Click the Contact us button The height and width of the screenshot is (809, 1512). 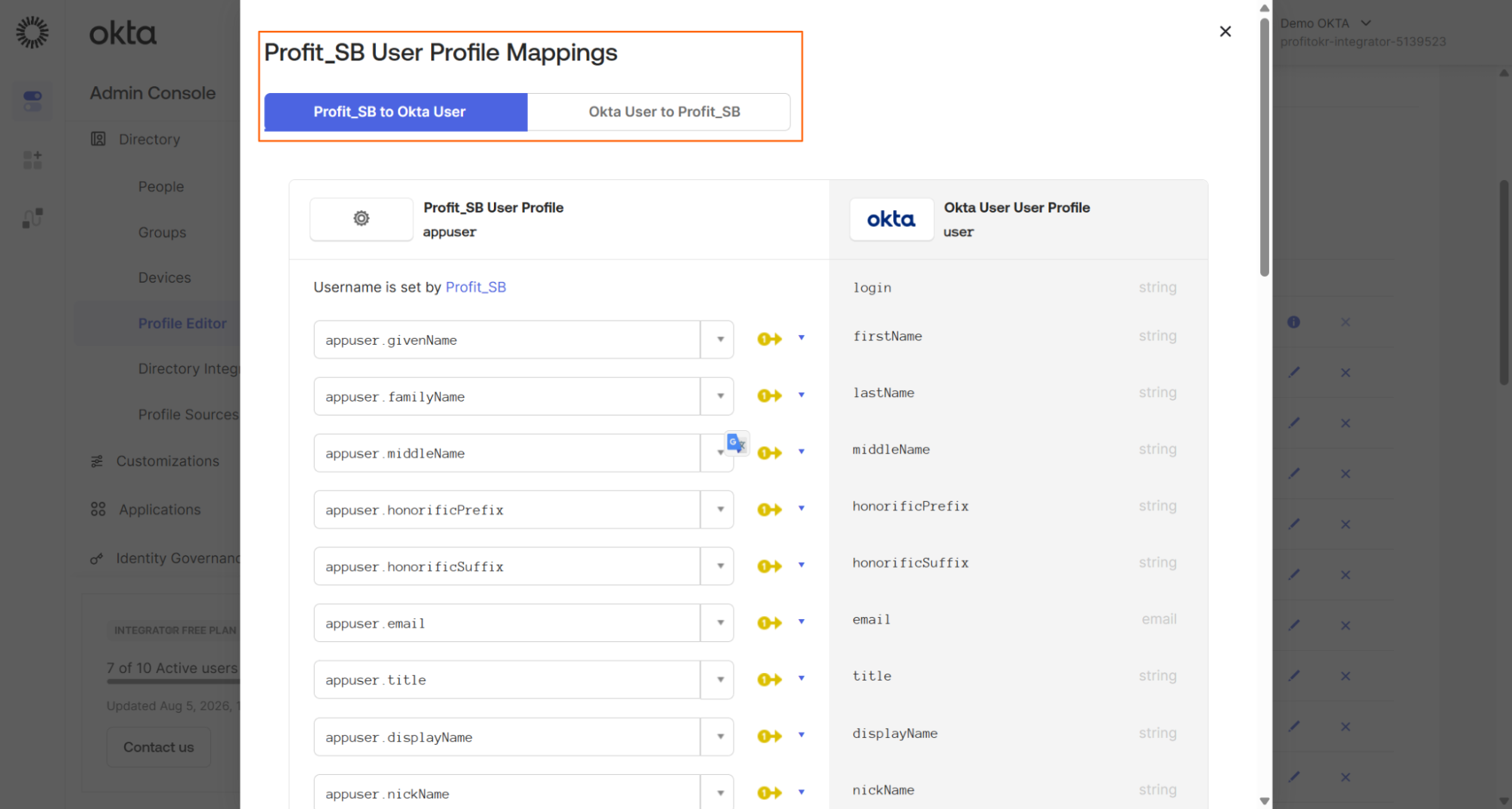[159, 747]
